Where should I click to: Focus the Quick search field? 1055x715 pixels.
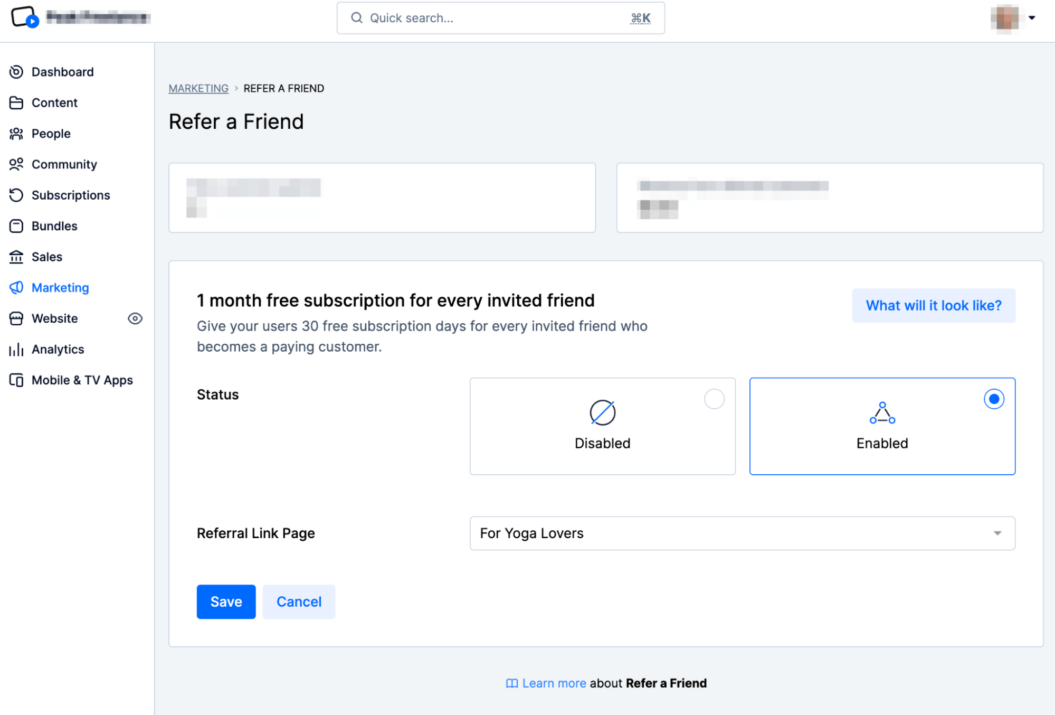(501, 18)
